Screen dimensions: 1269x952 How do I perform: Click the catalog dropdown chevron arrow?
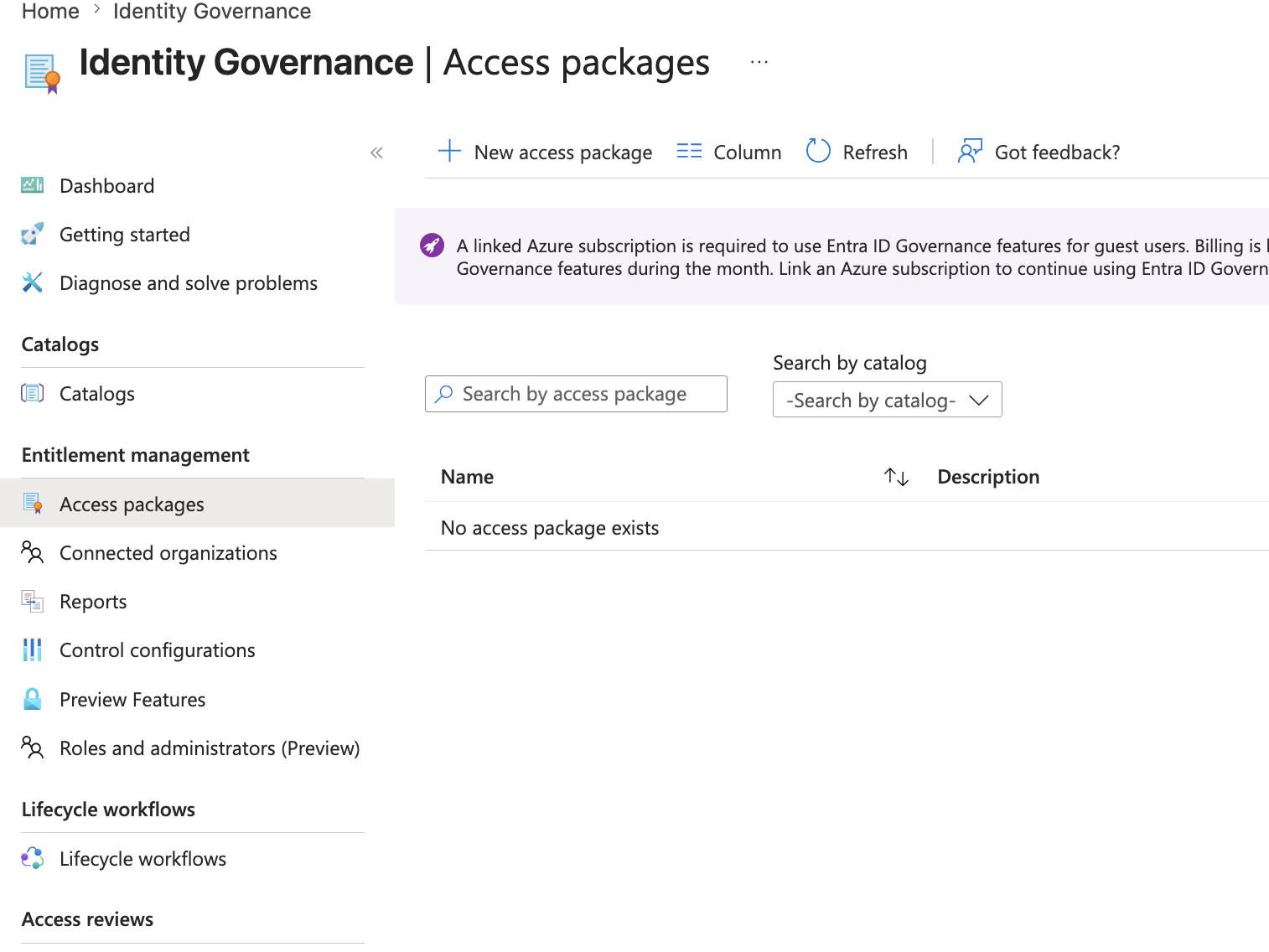pos(978,400)
